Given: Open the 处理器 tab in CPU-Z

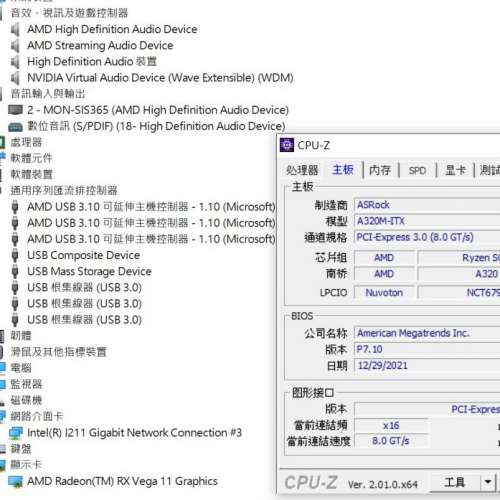Looking at the screenshot, I should pyautogui.click(x=302, y=170).
